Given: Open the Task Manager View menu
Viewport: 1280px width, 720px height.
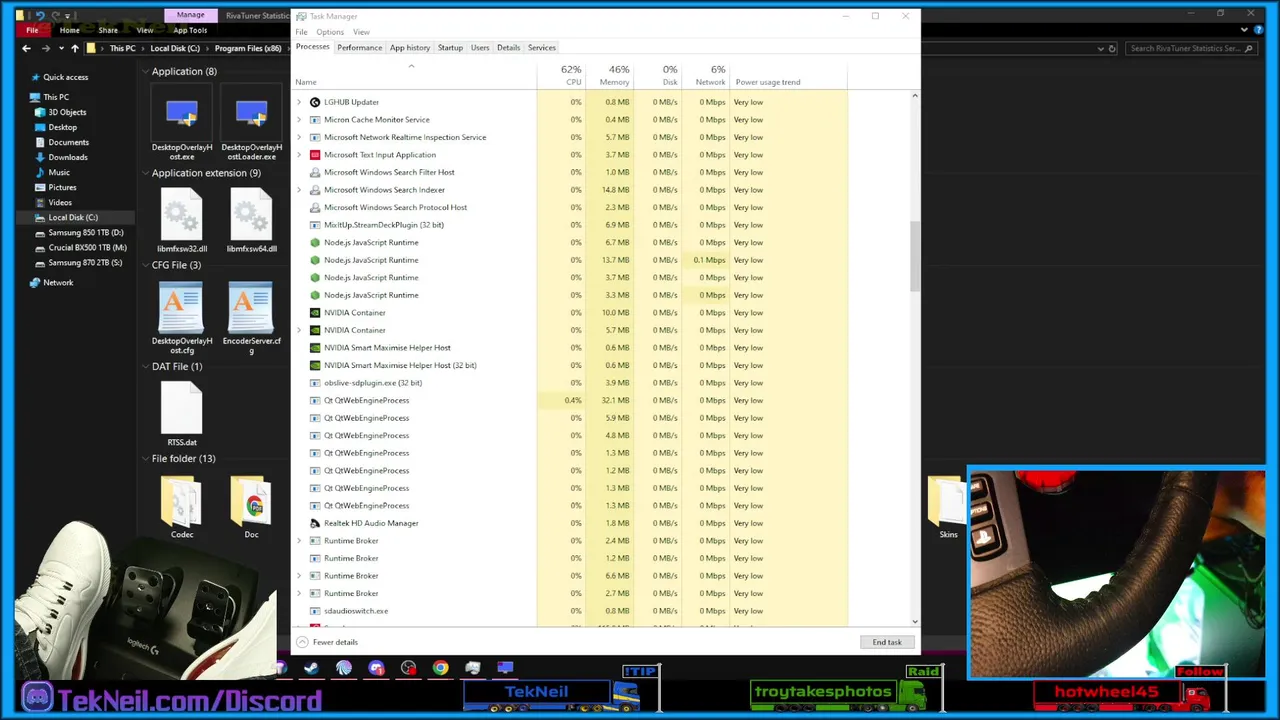Looking at the screenshot, I should [361, 32].
